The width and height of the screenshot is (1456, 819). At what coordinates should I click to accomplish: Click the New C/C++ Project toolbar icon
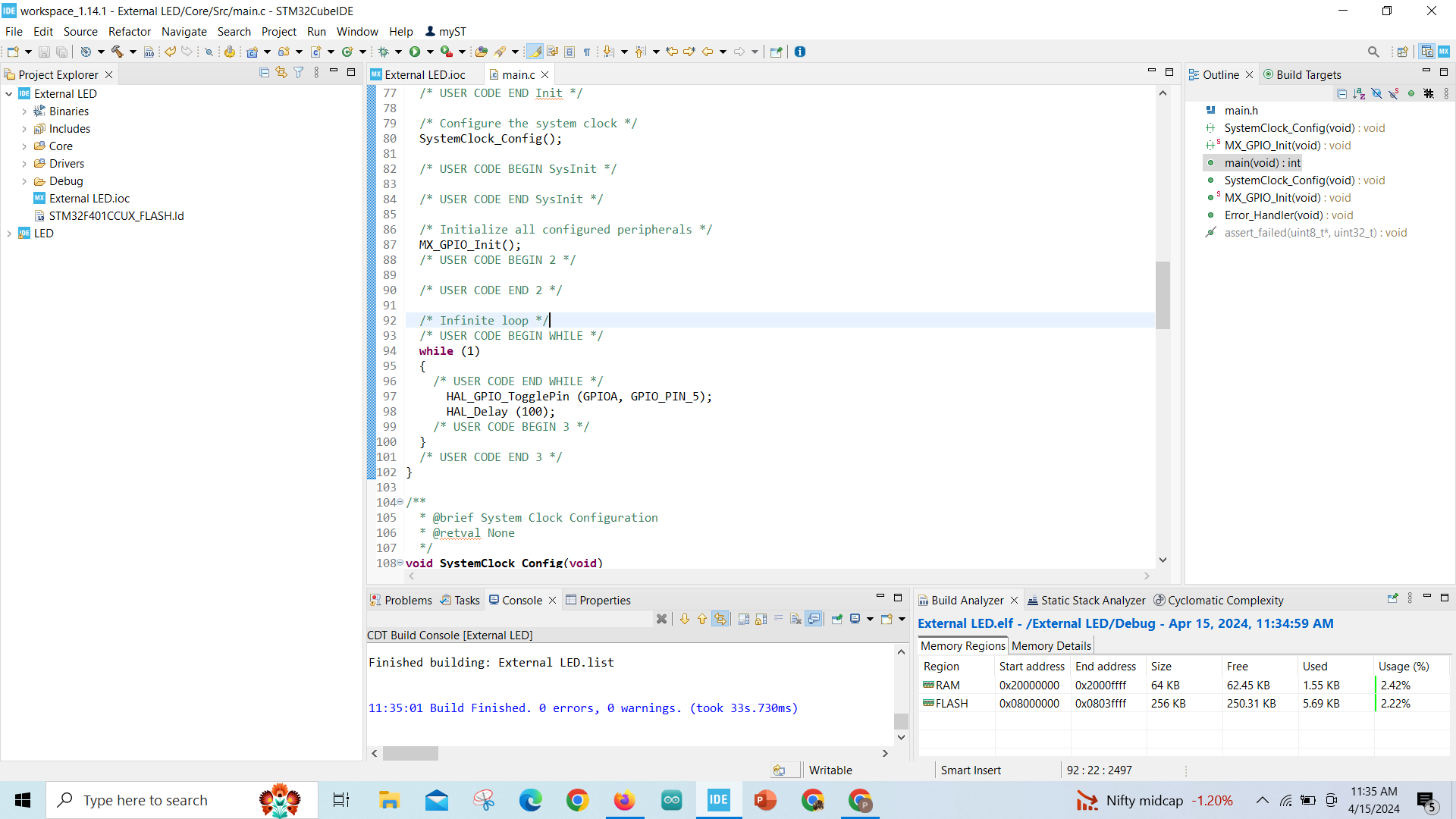[253, 52]
